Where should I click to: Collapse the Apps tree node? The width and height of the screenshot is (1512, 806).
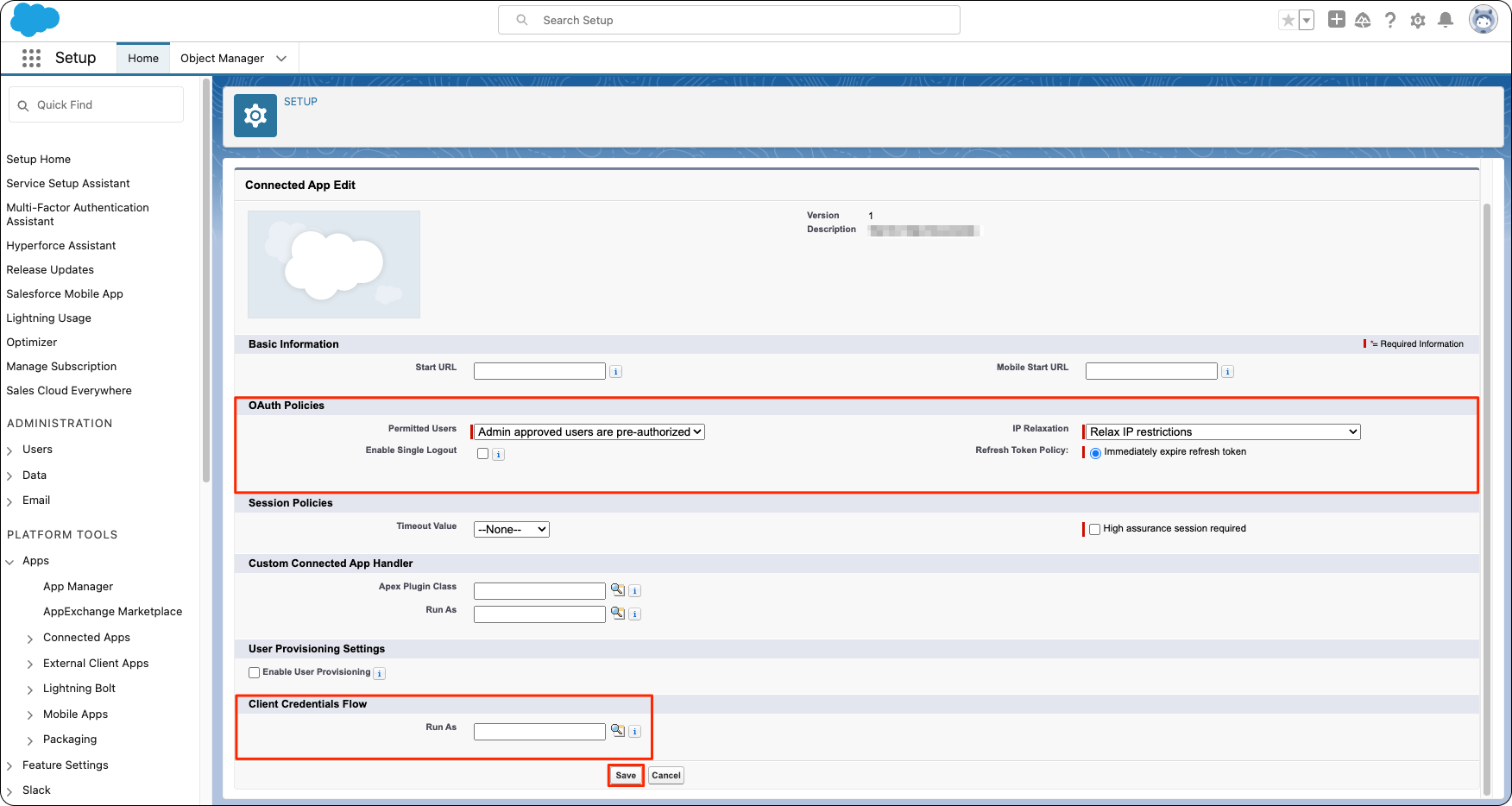(9, 562)
